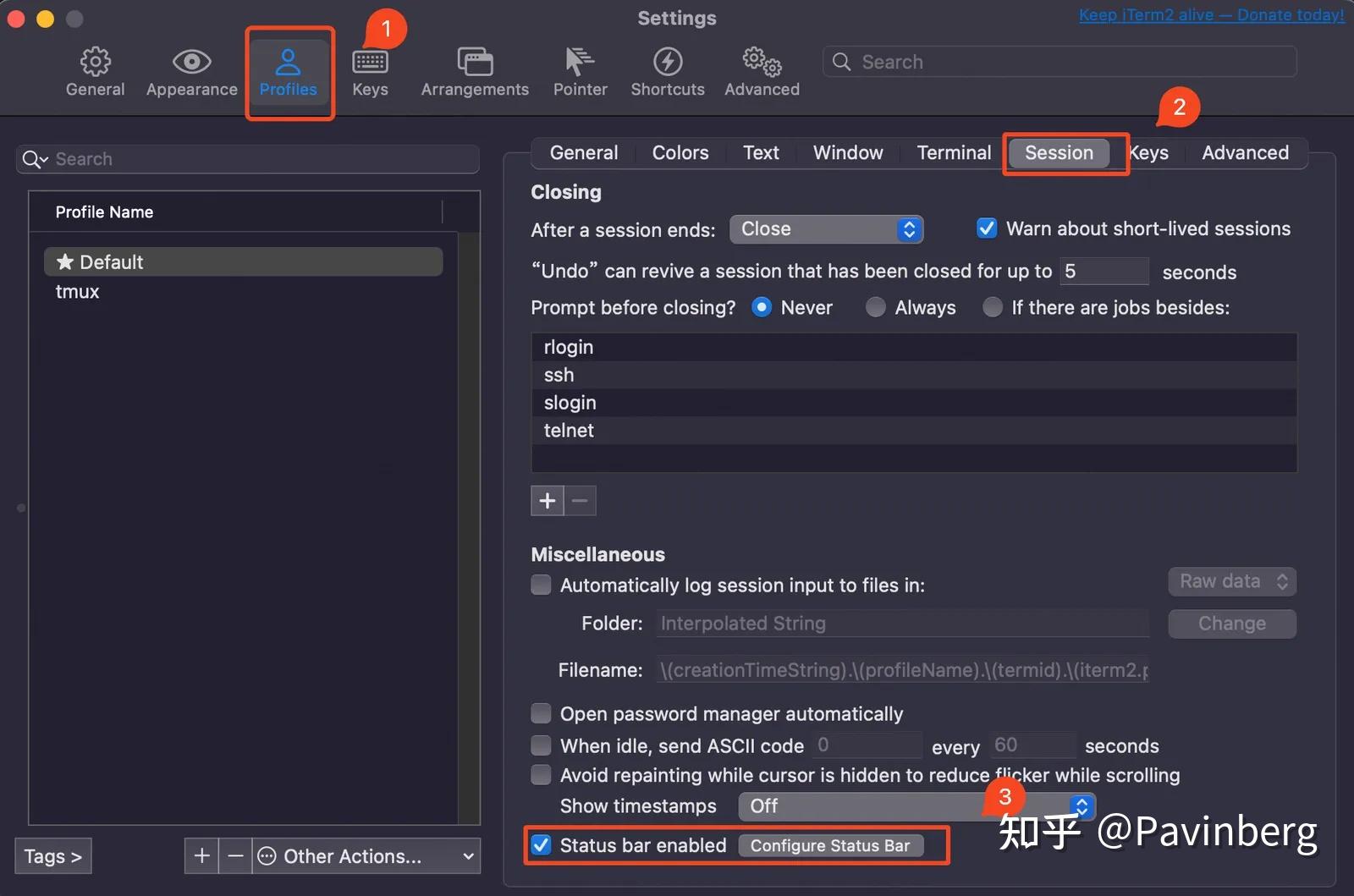Select the Appearance icon in settings toolbar

coord(190,71)
